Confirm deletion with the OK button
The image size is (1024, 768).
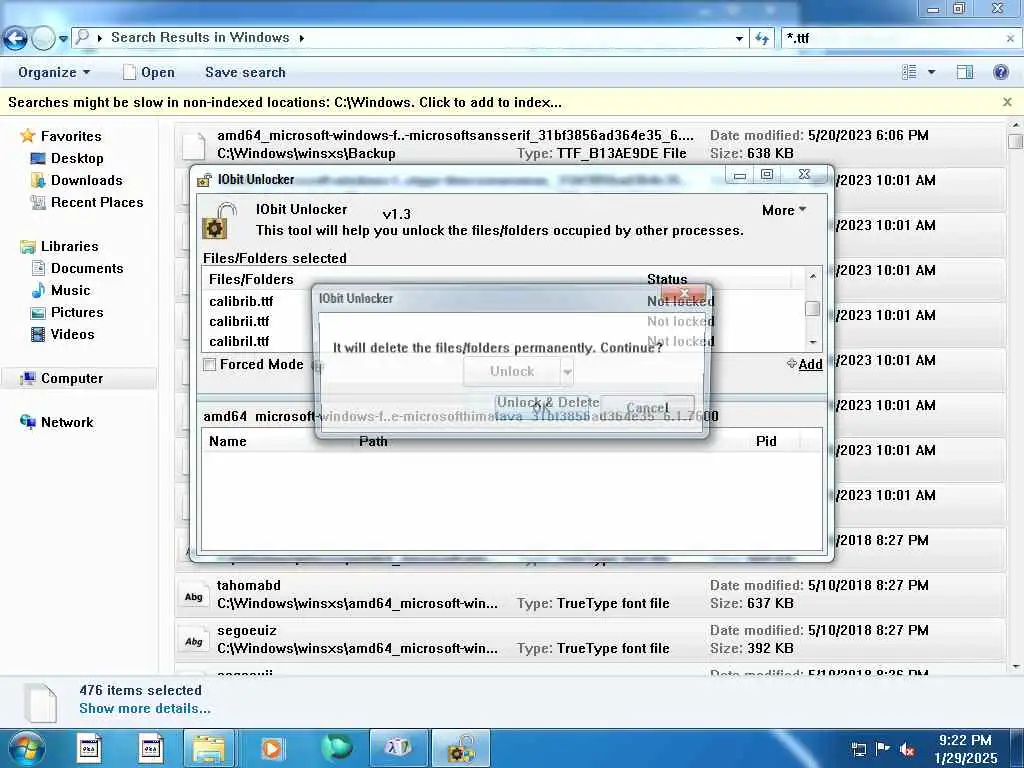[542, 408]
